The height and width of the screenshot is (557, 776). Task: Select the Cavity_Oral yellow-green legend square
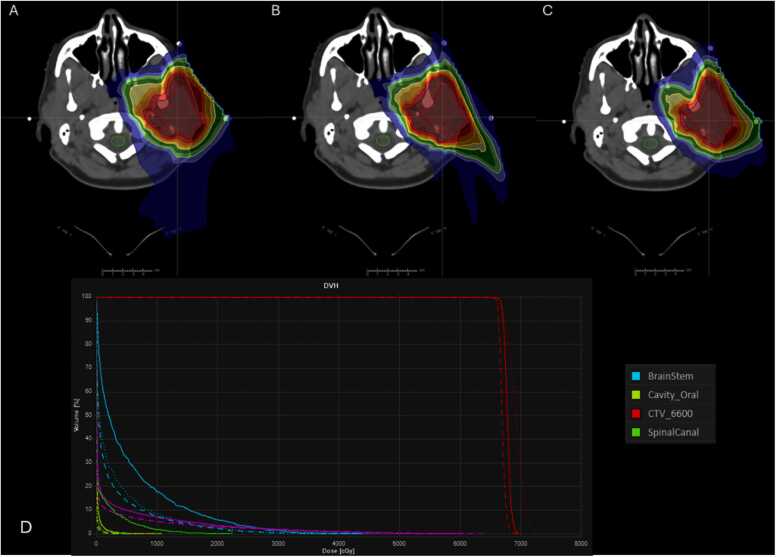636,392
